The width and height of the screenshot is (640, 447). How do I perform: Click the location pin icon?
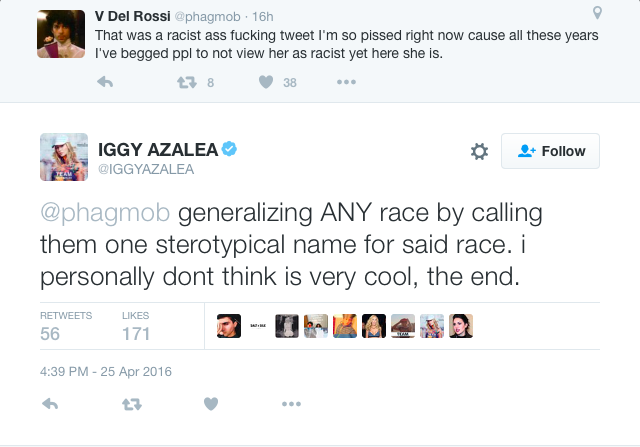click(x=598, y=13)
